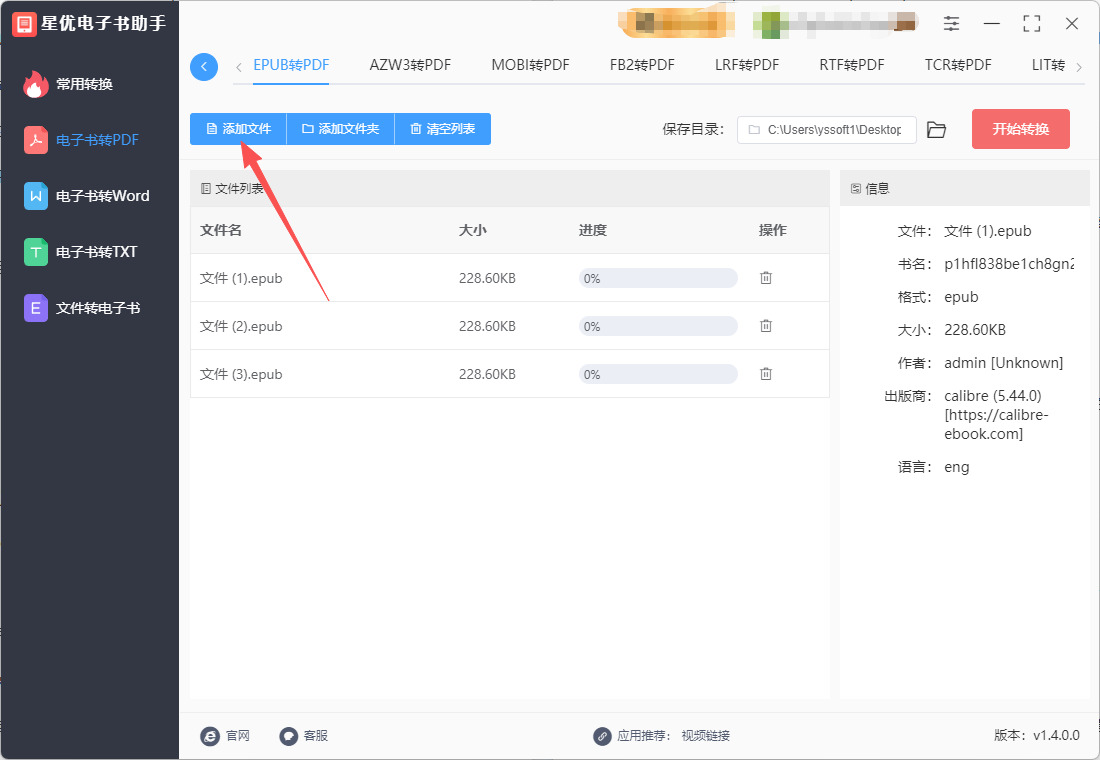Click the 添加文件 button
This screenshot has width=1100, height=760.
(239, 129)
